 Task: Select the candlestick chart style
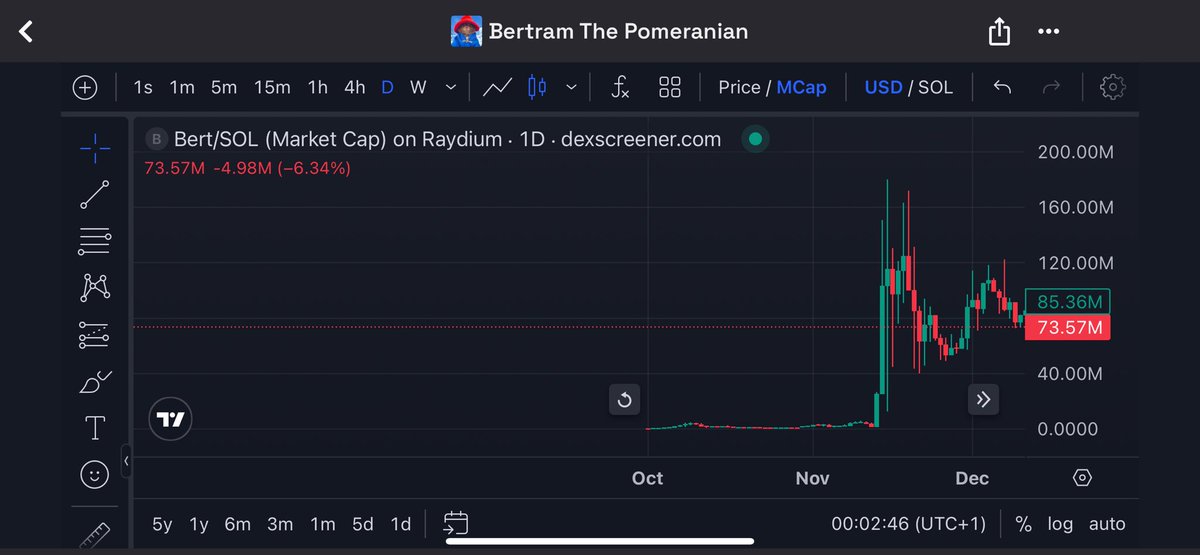pyautogui.click(x=537, y=87)
